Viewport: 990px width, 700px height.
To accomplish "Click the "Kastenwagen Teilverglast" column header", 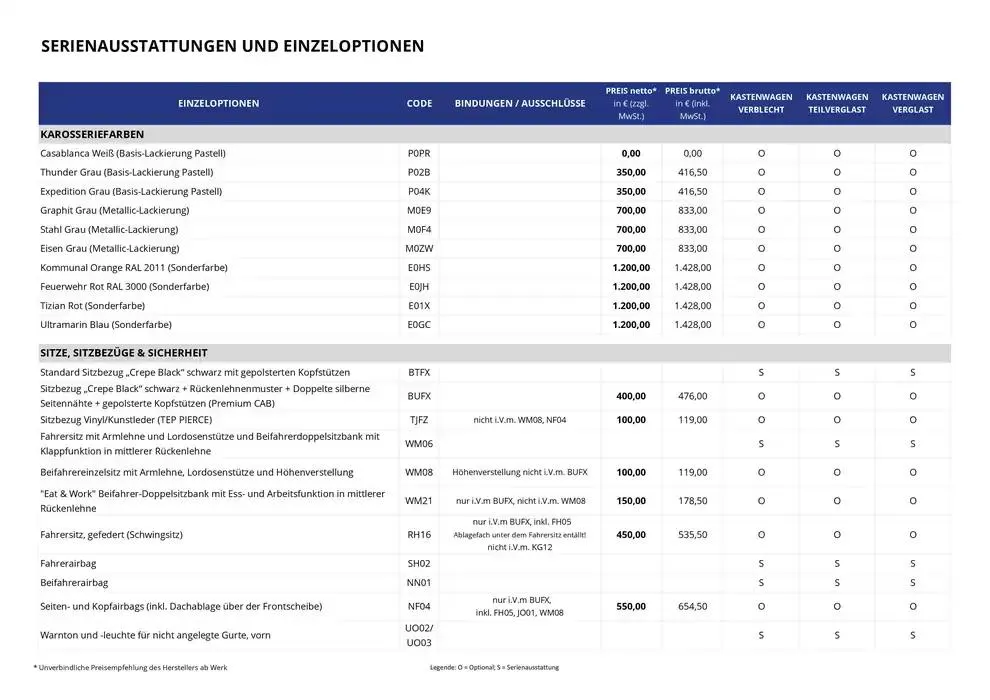I will point(836,104).
